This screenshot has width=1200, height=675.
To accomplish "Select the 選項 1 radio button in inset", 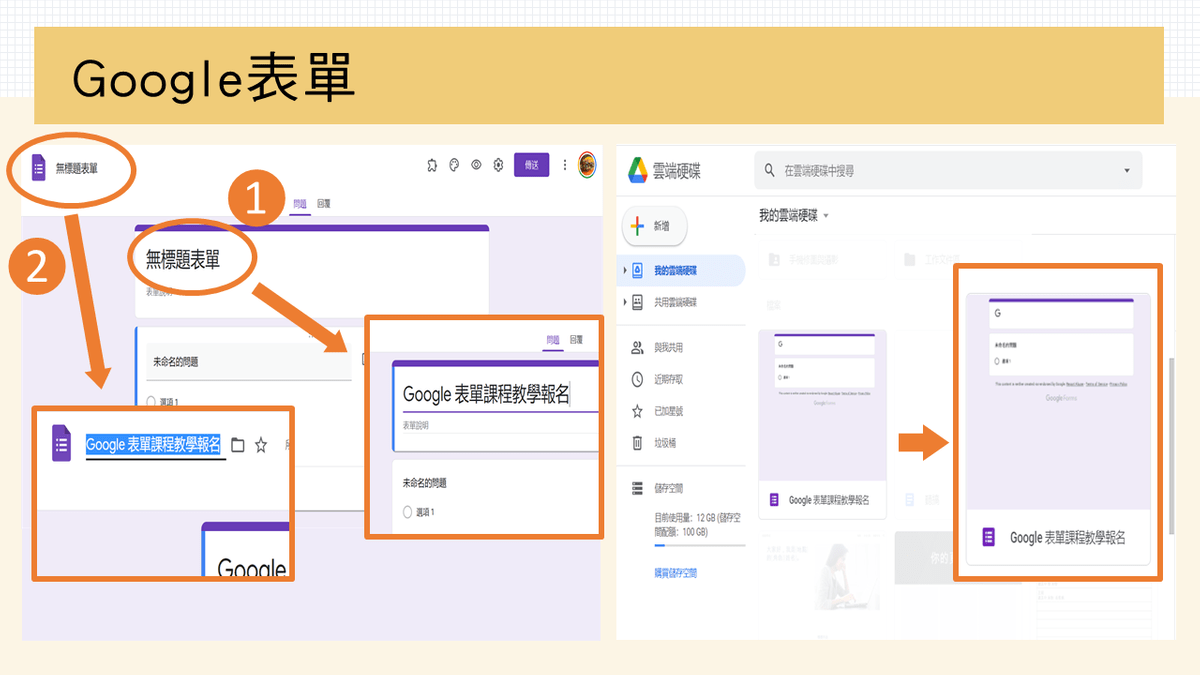I will click(x=407, y=512).
